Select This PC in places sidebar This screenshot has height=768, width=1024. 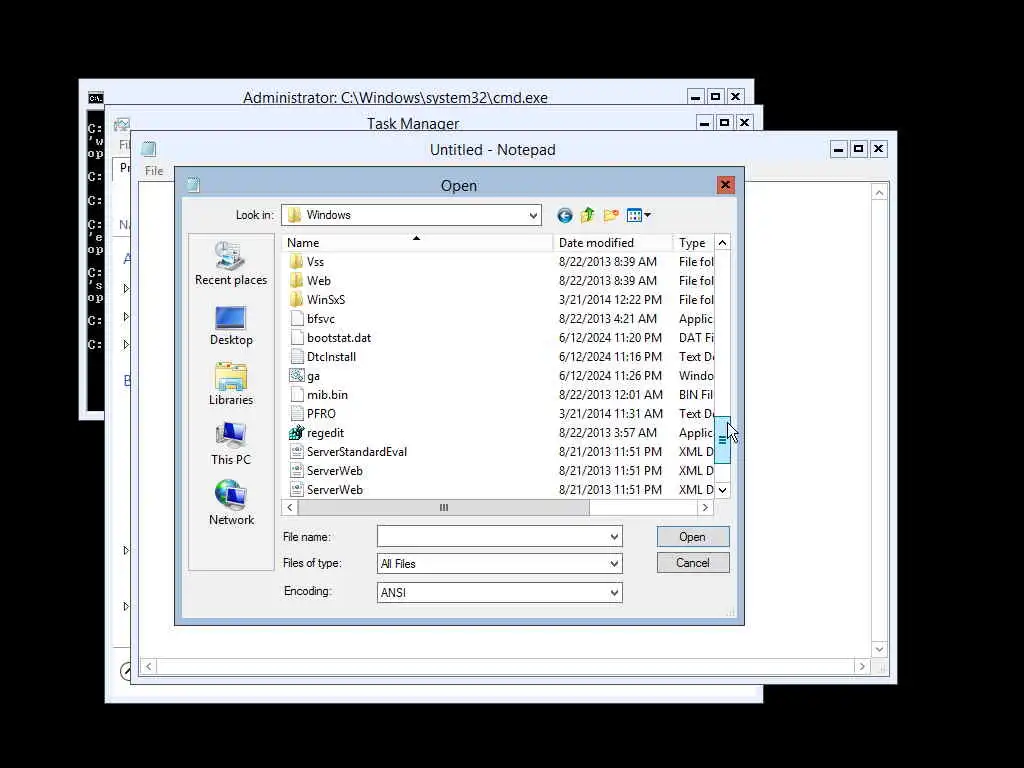231,444
